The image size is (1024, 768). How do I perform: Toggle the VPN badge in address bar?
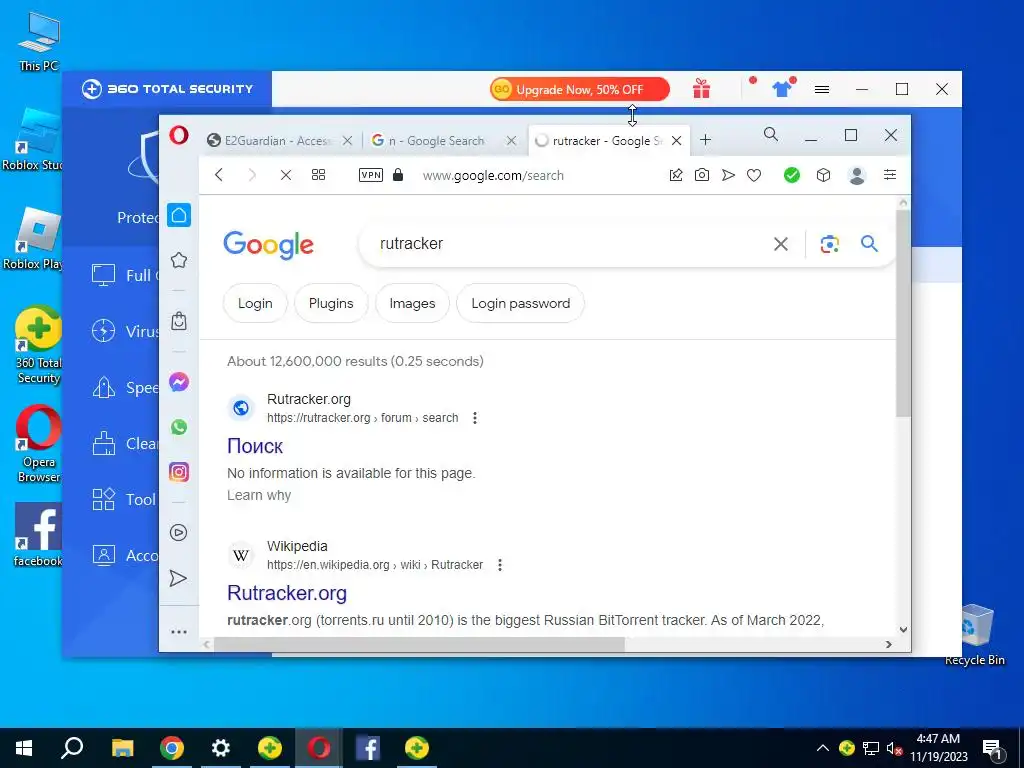point(371,175)
